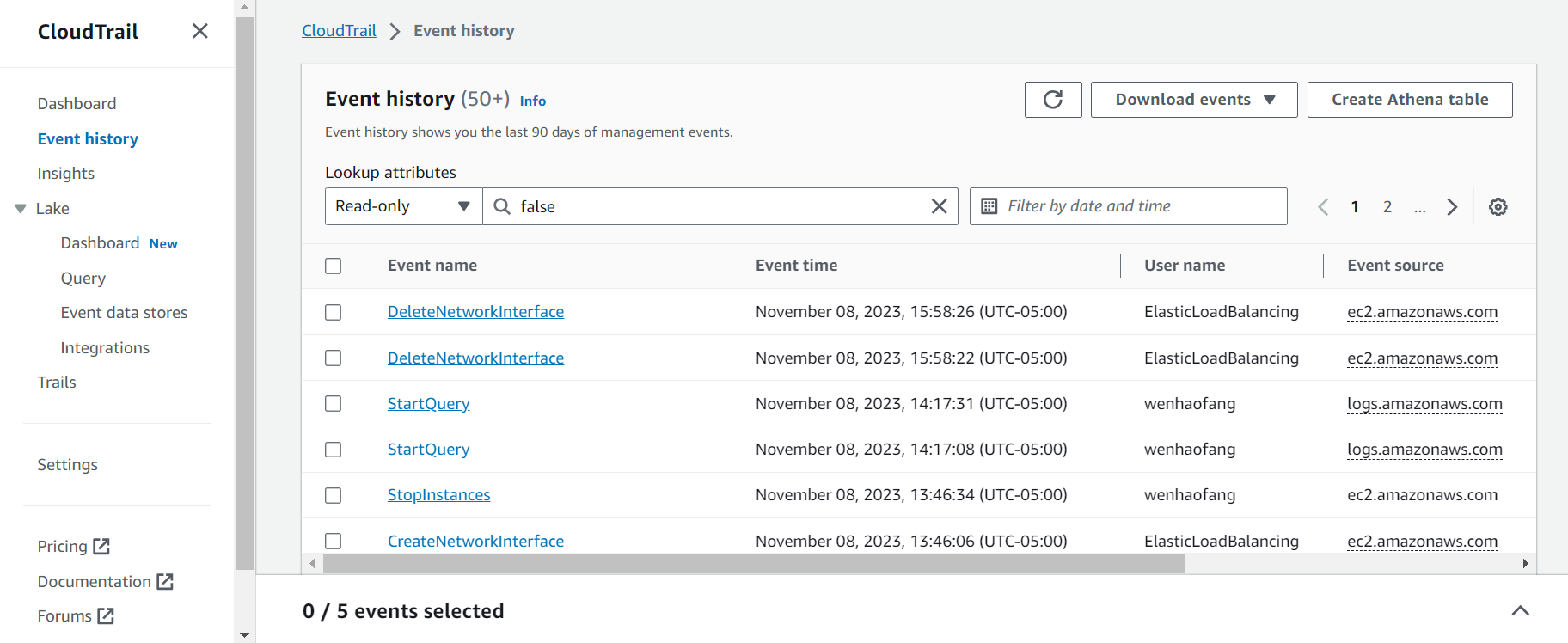Click logs.amazonaws.com for the 14:17:31 event

coord(1424,403)
